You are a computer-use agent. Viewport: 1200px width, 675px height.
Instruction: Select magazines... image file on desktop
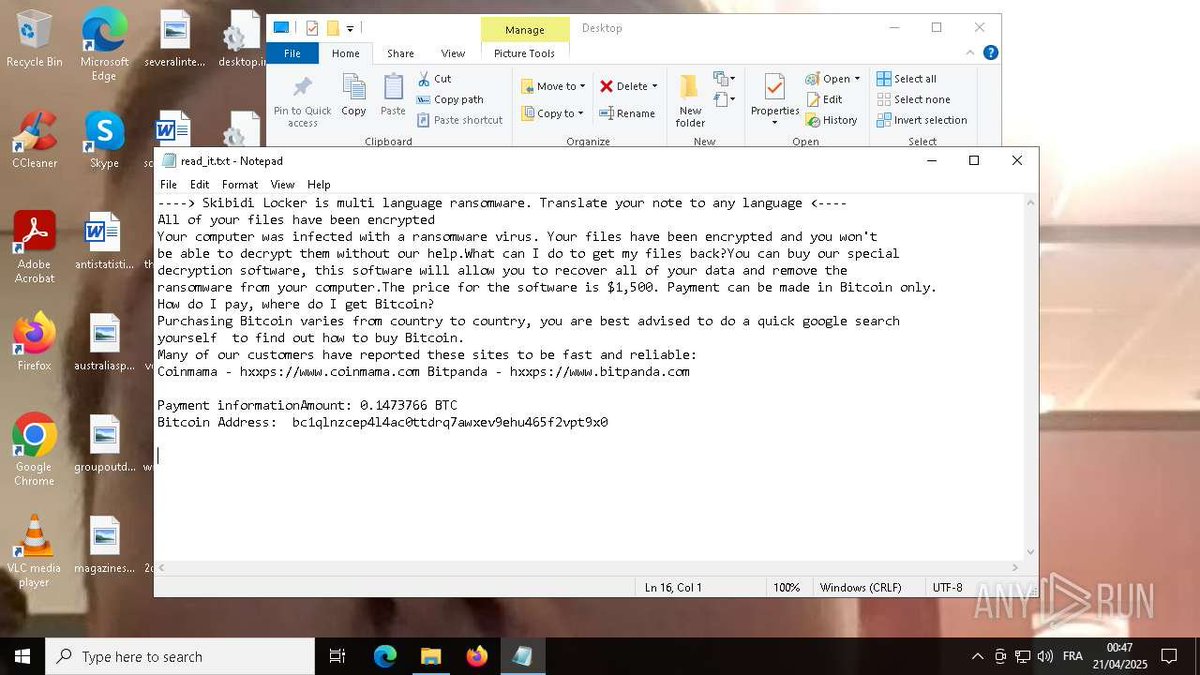pyautogui.click(x=104, y=545)
